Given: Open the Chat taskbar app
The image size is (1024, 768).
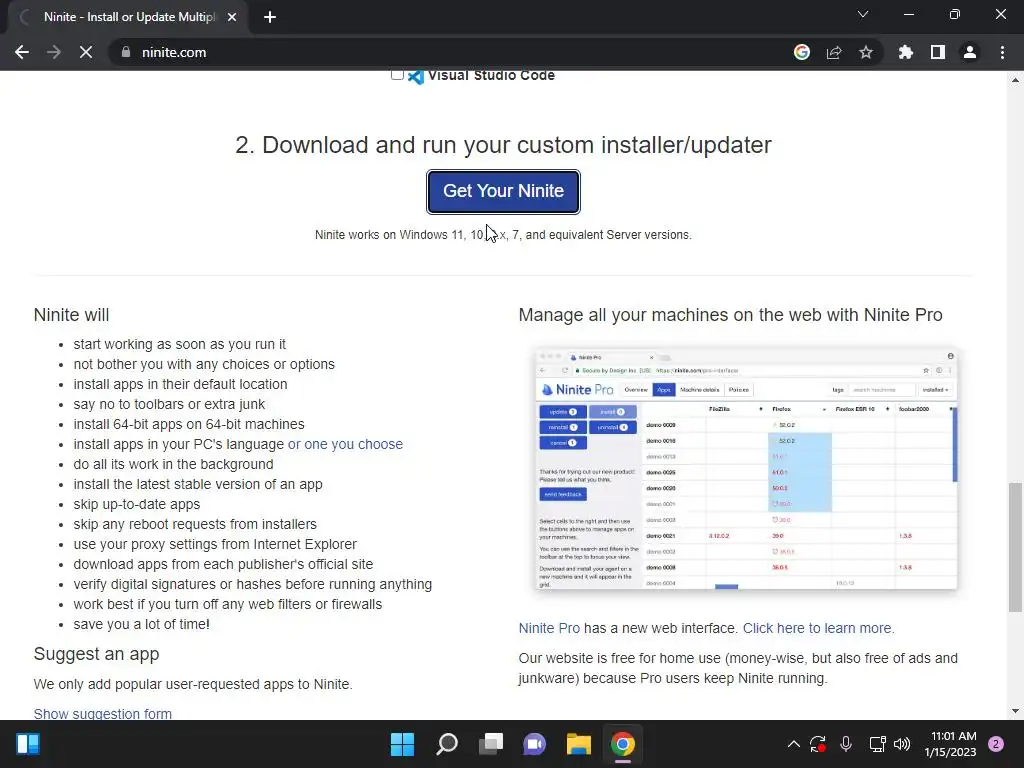Looking at the screenshot, I should 535,744.
